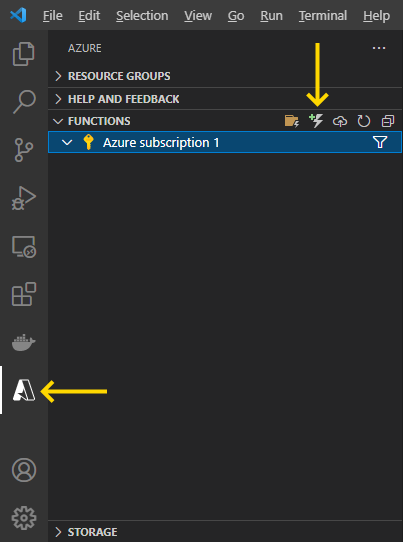The height and width of the screenshot is (542, 403).
Task: Open the Source Control view
Action: (x=24, y=150)
